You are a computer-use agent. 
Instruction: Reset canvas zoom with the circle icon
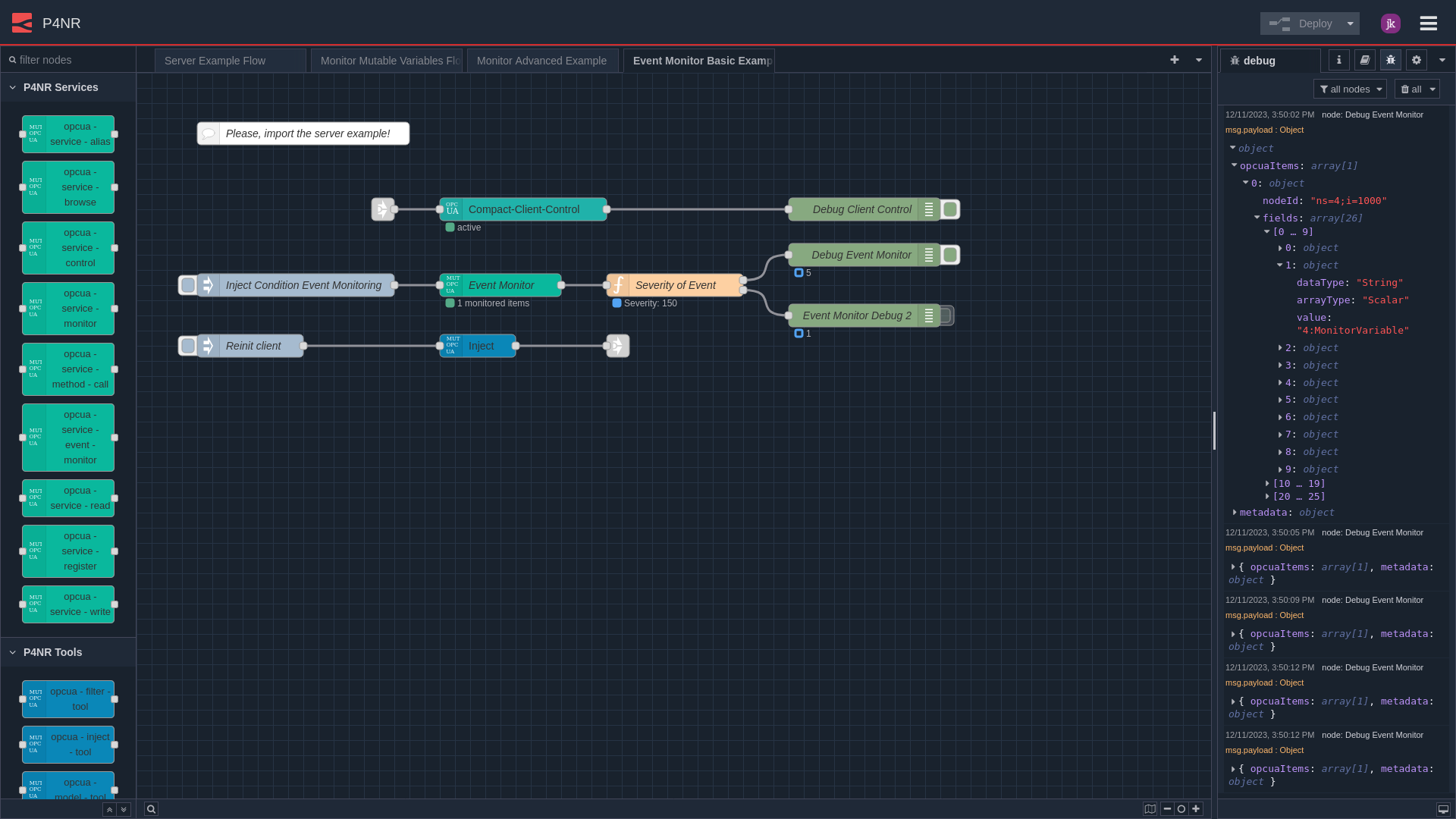click(1181, 808)
